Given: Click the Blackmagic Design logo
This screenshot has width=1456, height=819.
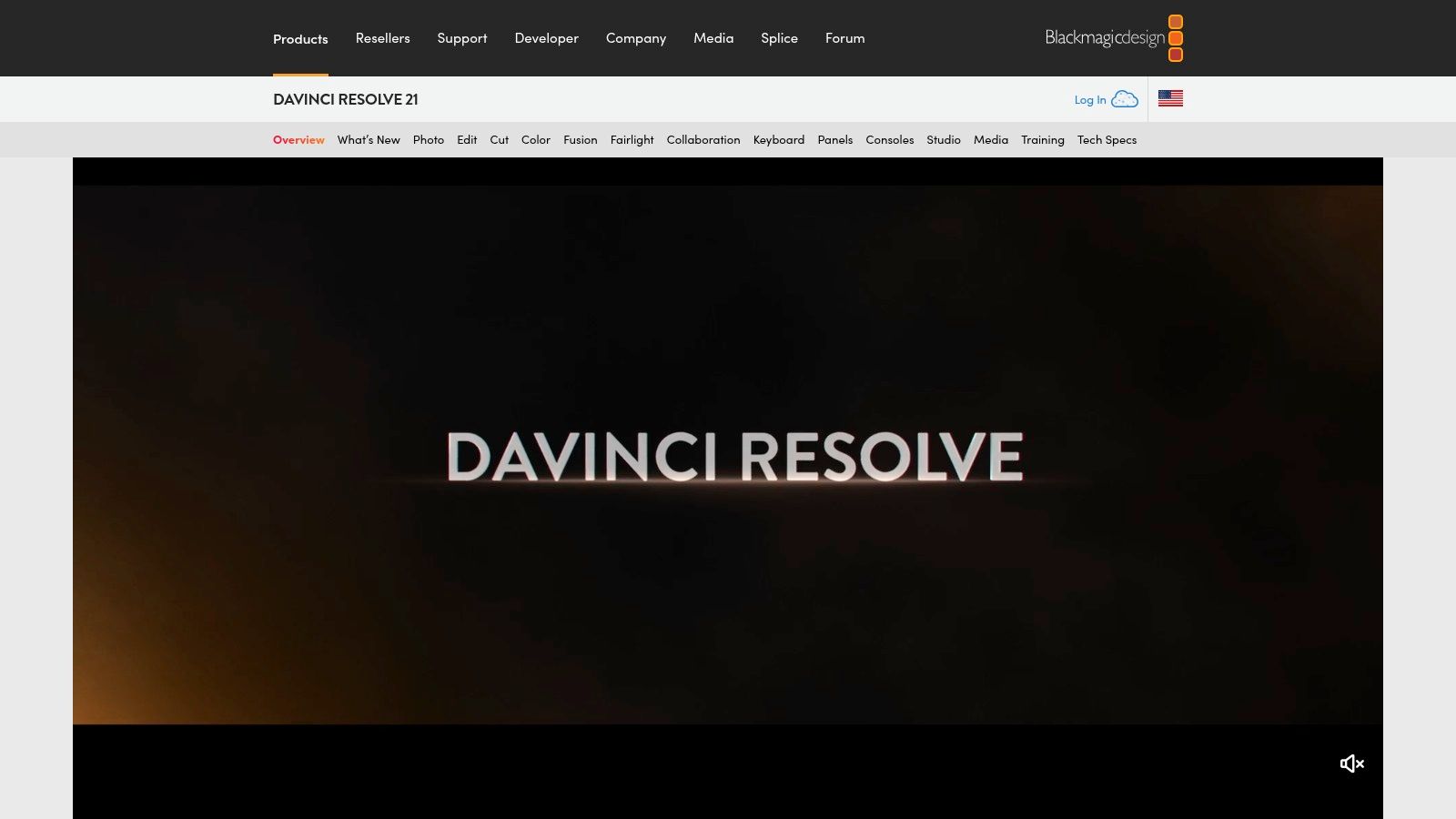Looking at the screenshot, I should (1114, 38).
